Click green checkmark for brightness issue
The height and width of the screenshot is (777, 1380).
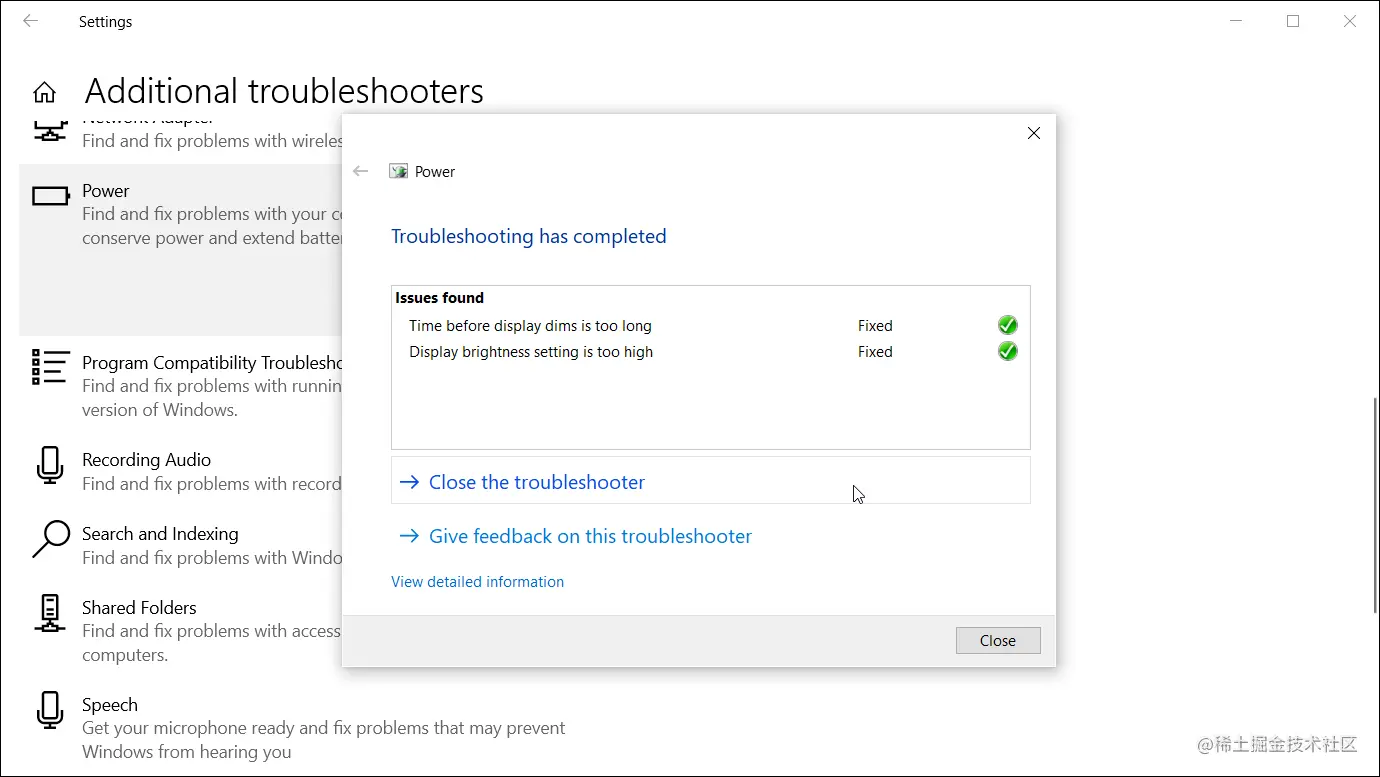coord(1008,351)
